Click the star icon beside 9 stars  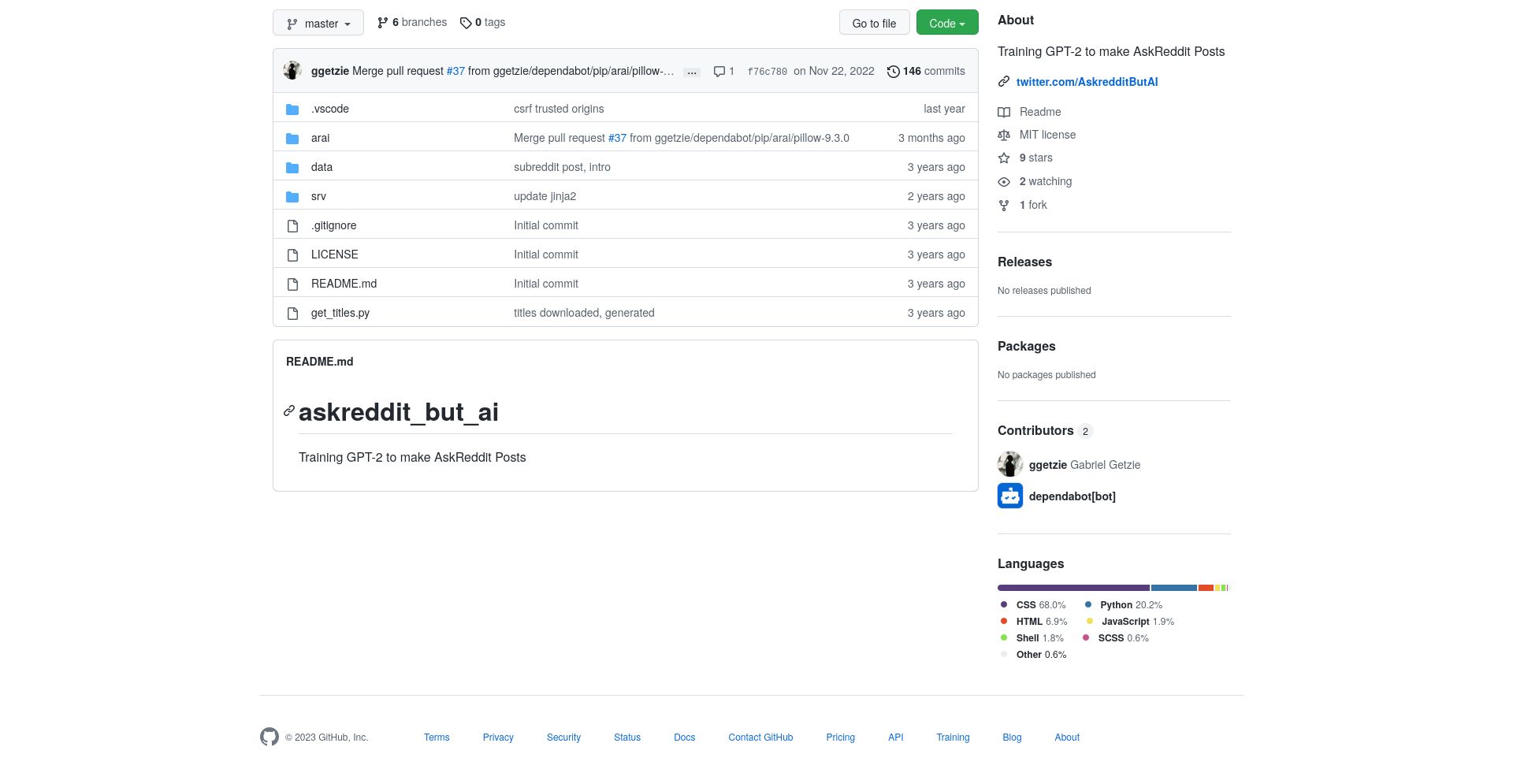pos(1004,158)
